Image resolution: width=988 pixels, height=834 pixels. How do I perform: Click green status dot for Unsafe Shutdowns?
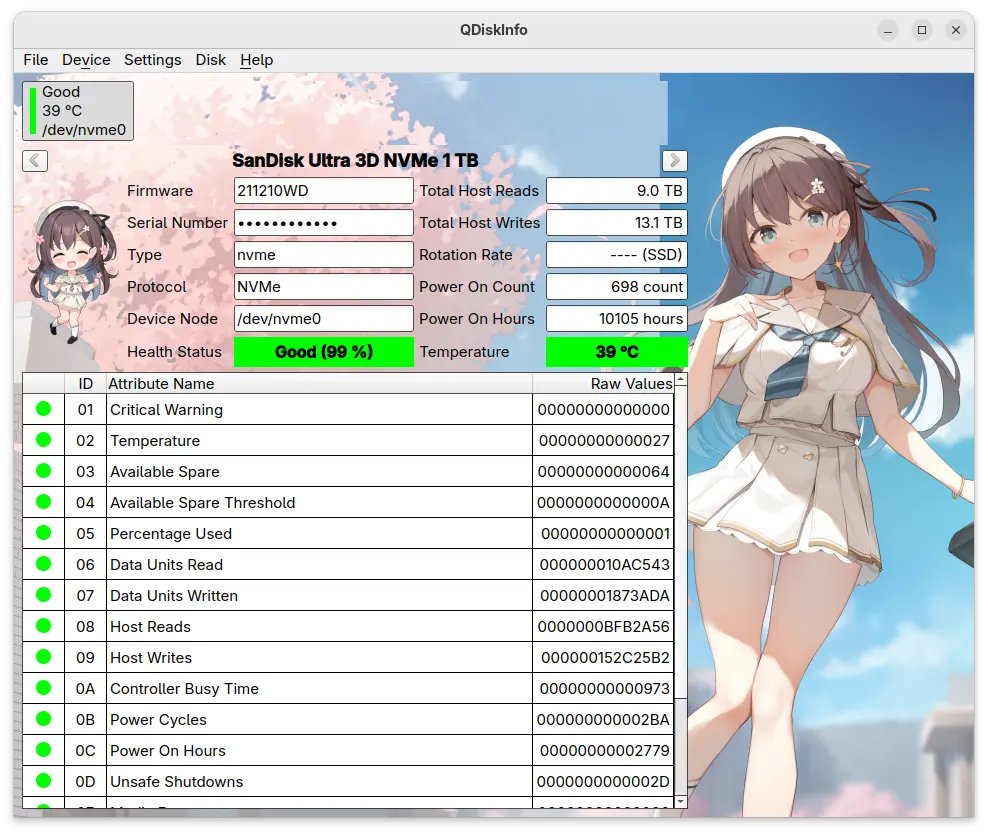pyautogui.click(x=43, y=780)
